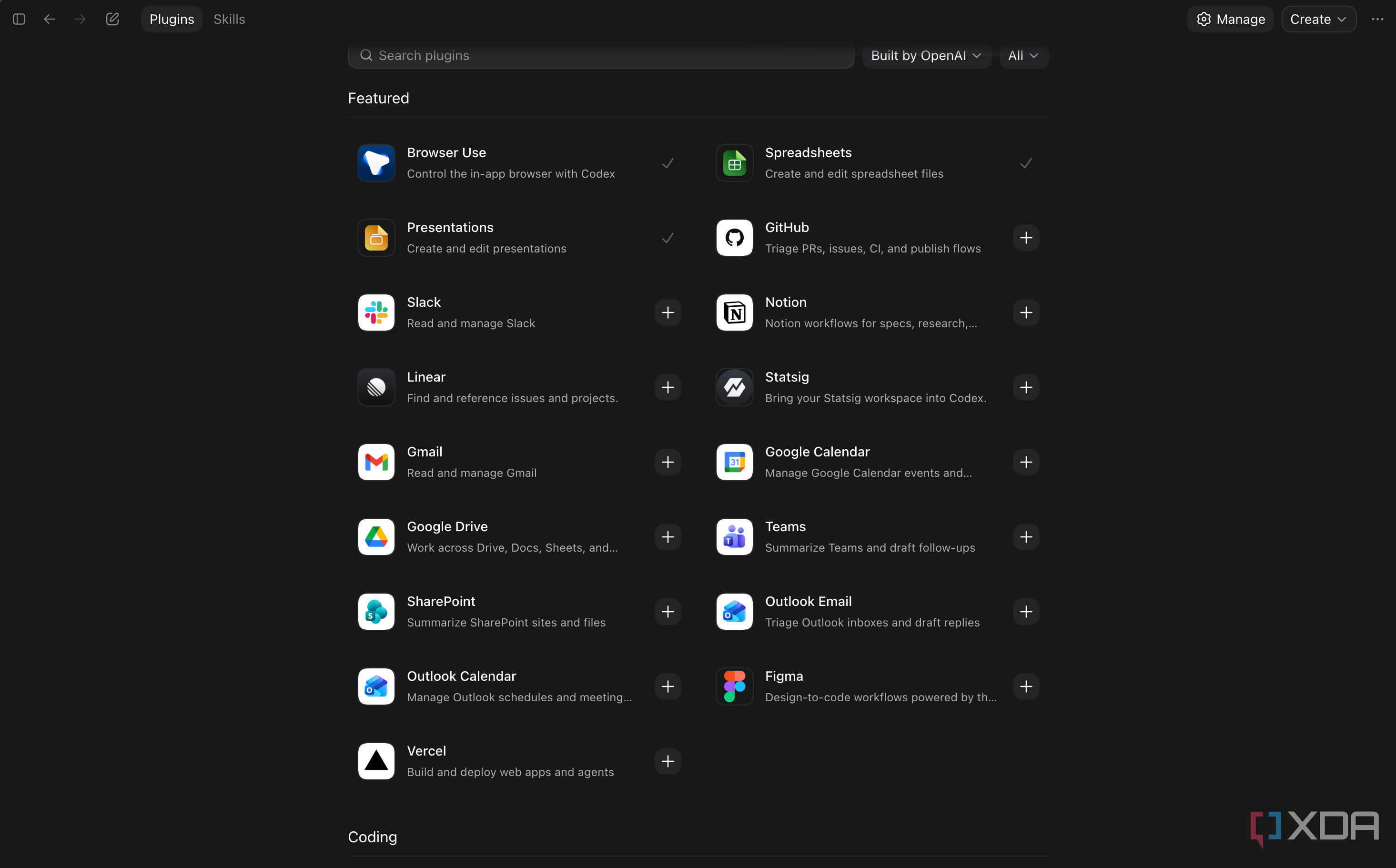Image resolution: width=1396 pixels, height=868 pixels.
Task: Open the Vercel plugin title
Action: pos(426,751)
